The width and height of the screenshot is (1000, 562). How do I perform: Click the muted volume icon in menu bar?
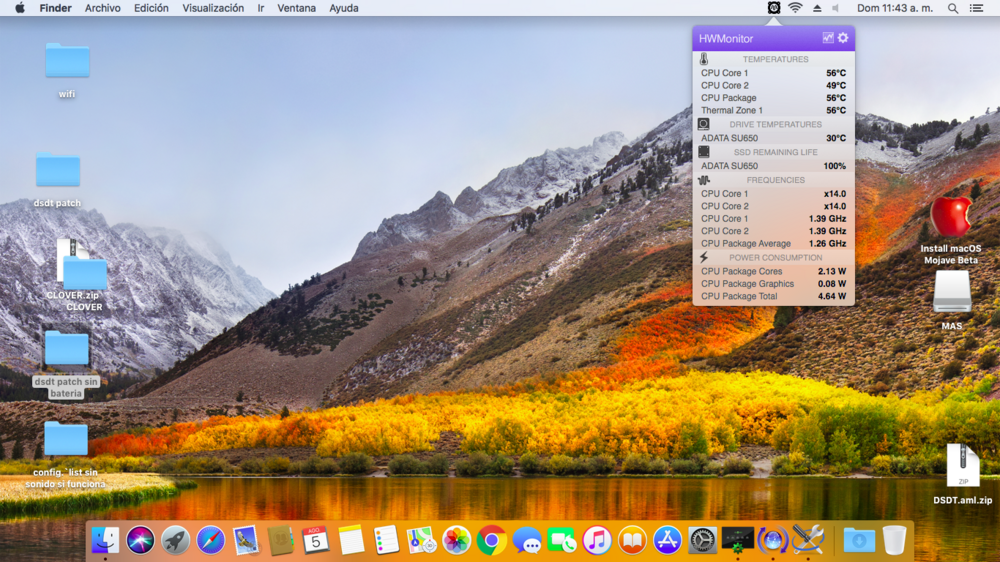(x=836, y=8)
